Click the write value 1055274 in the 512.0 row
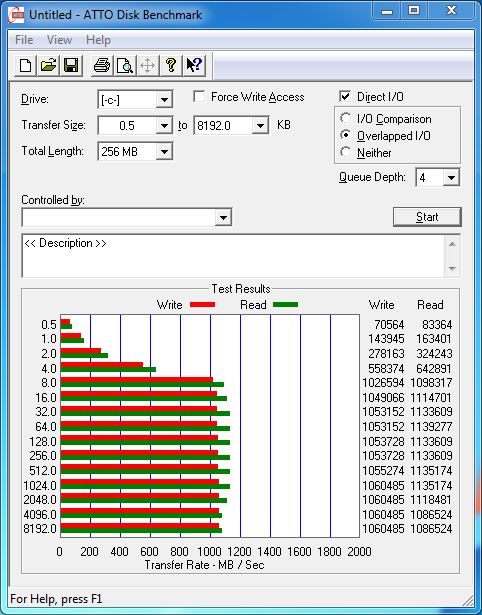The width and height of the screenshot is (482, 615). (x=383, y=470)
